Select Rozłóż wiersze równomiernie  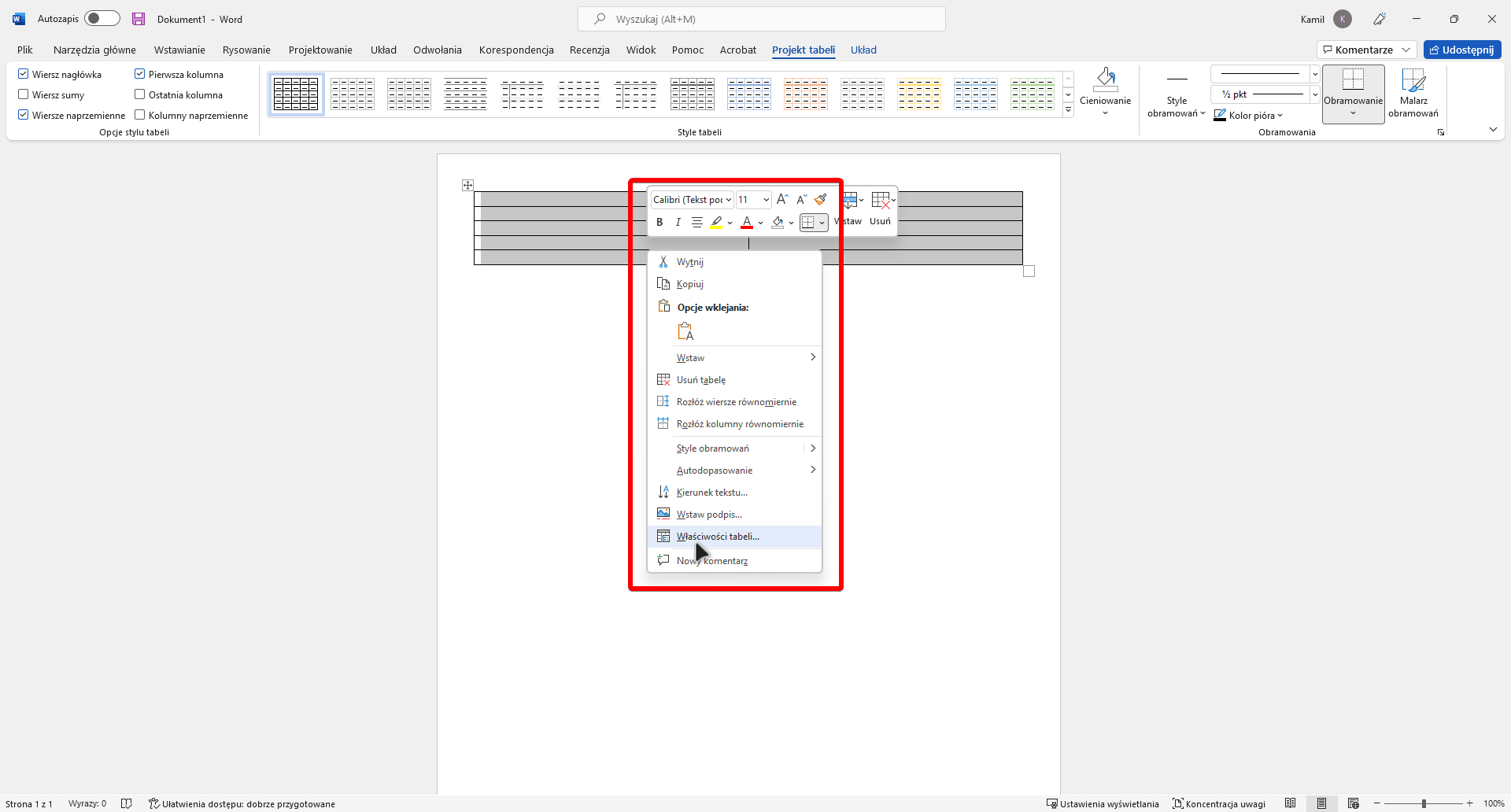734,402
